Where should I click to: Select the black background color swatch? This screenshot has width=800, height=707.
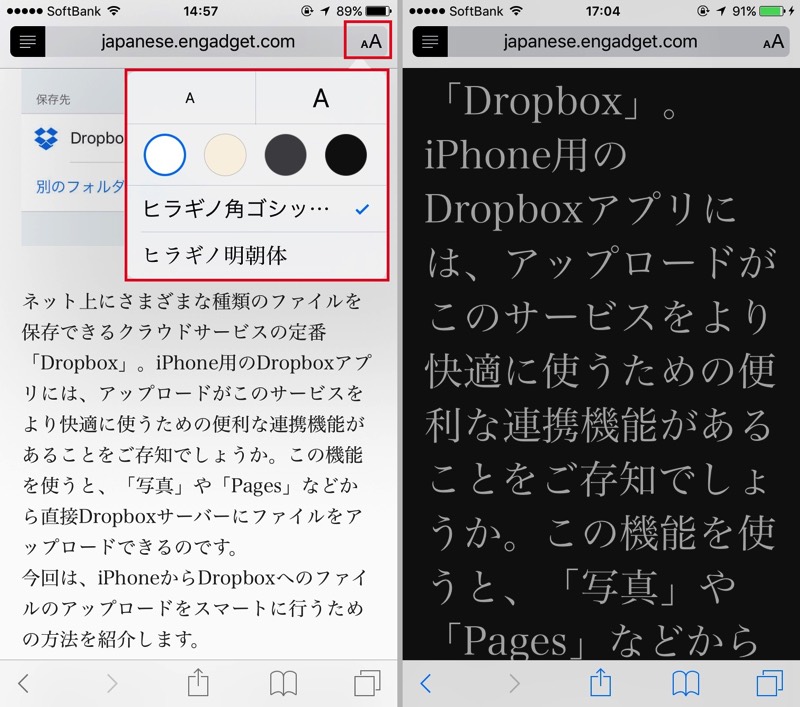[x=345, y=155]
